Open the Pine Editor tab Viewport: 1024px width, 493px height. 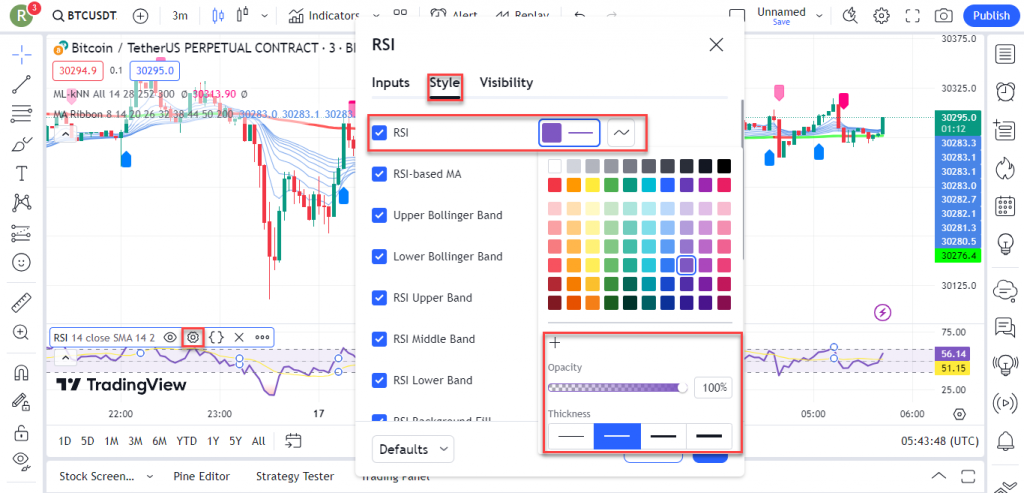202,476
